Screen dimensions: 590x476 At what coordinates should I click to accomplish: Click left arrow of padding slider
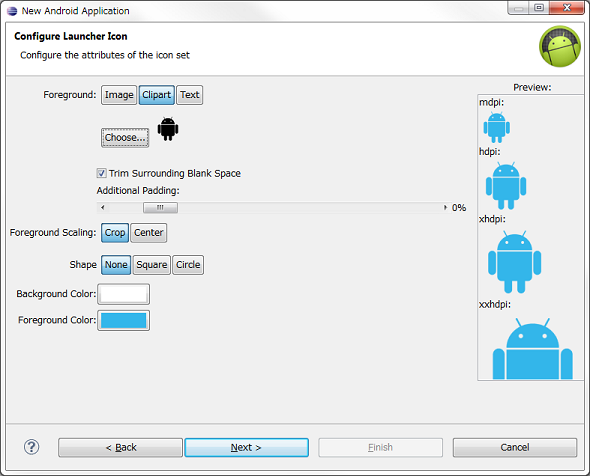[102, 208]
